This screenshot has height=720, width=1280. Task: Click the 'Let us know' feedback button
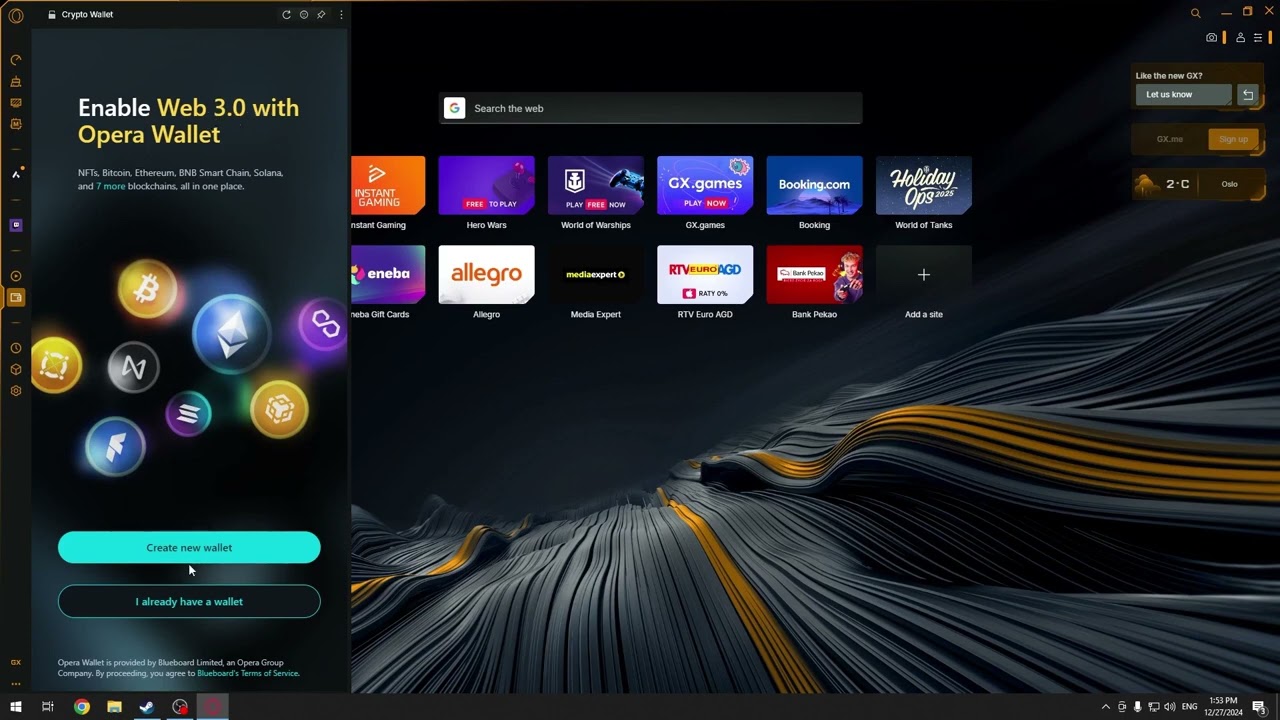[1184, 94]
